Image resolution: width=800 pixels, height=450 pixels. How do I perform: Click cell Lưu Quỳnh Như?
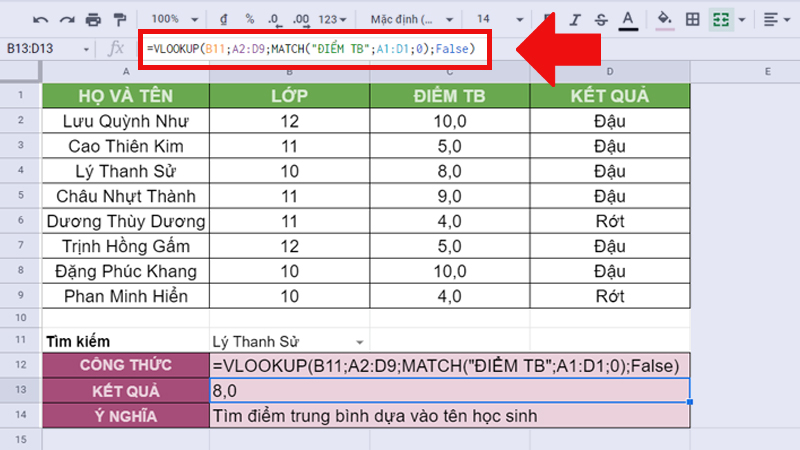pos(126,121)
